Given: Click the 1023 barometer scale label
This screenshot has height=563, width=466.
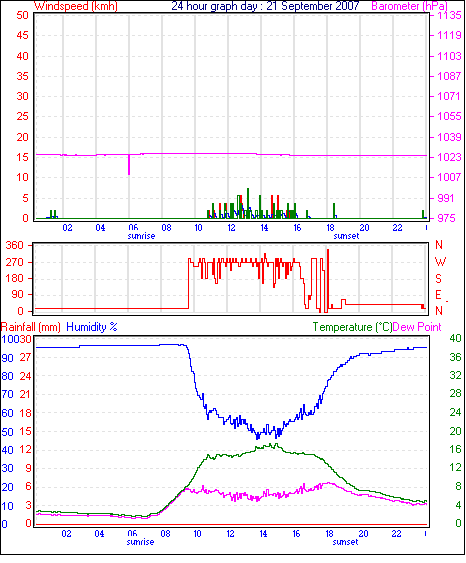Looking at the screenshot, I should tap(448, 157).
